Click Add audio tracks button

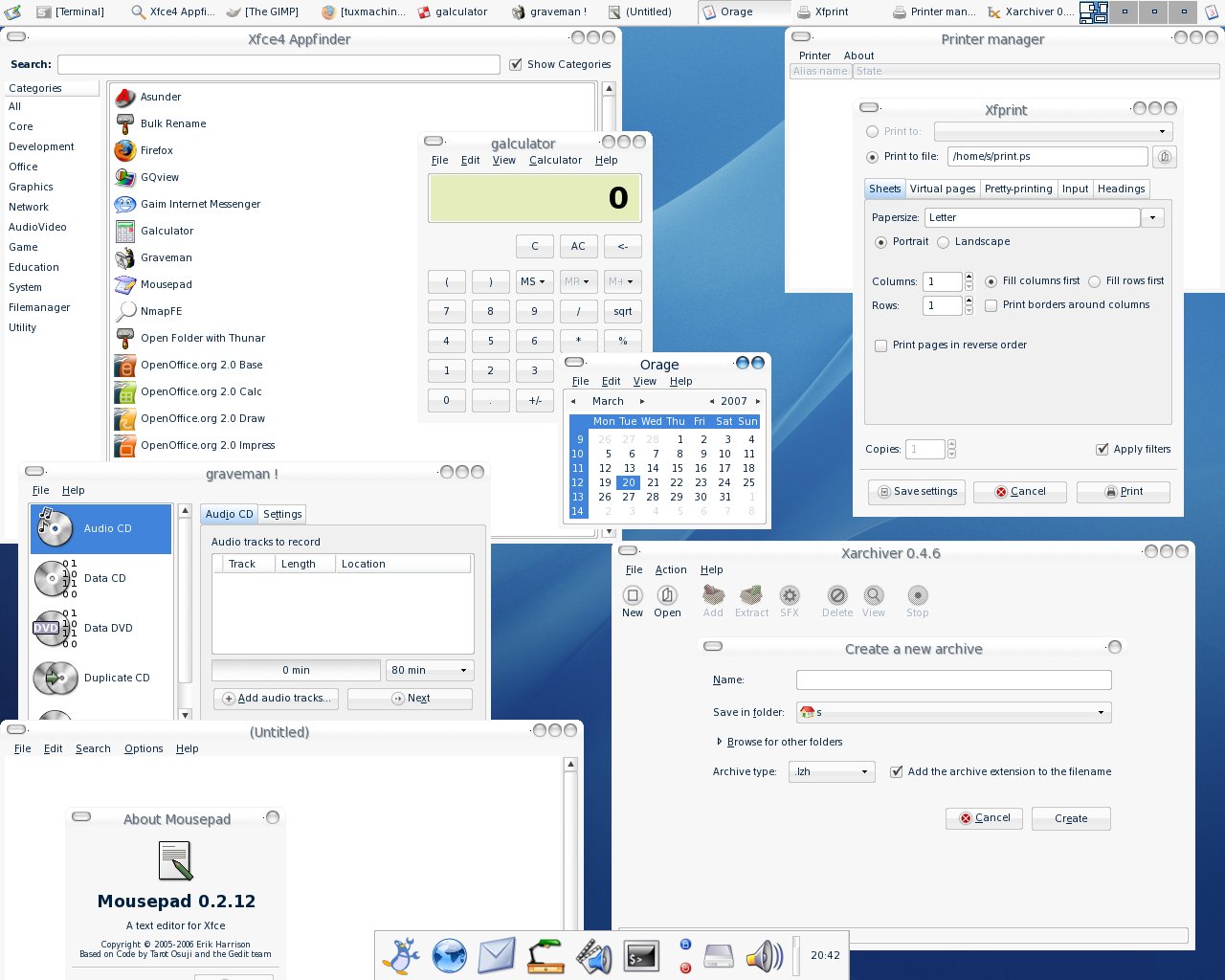276,699
